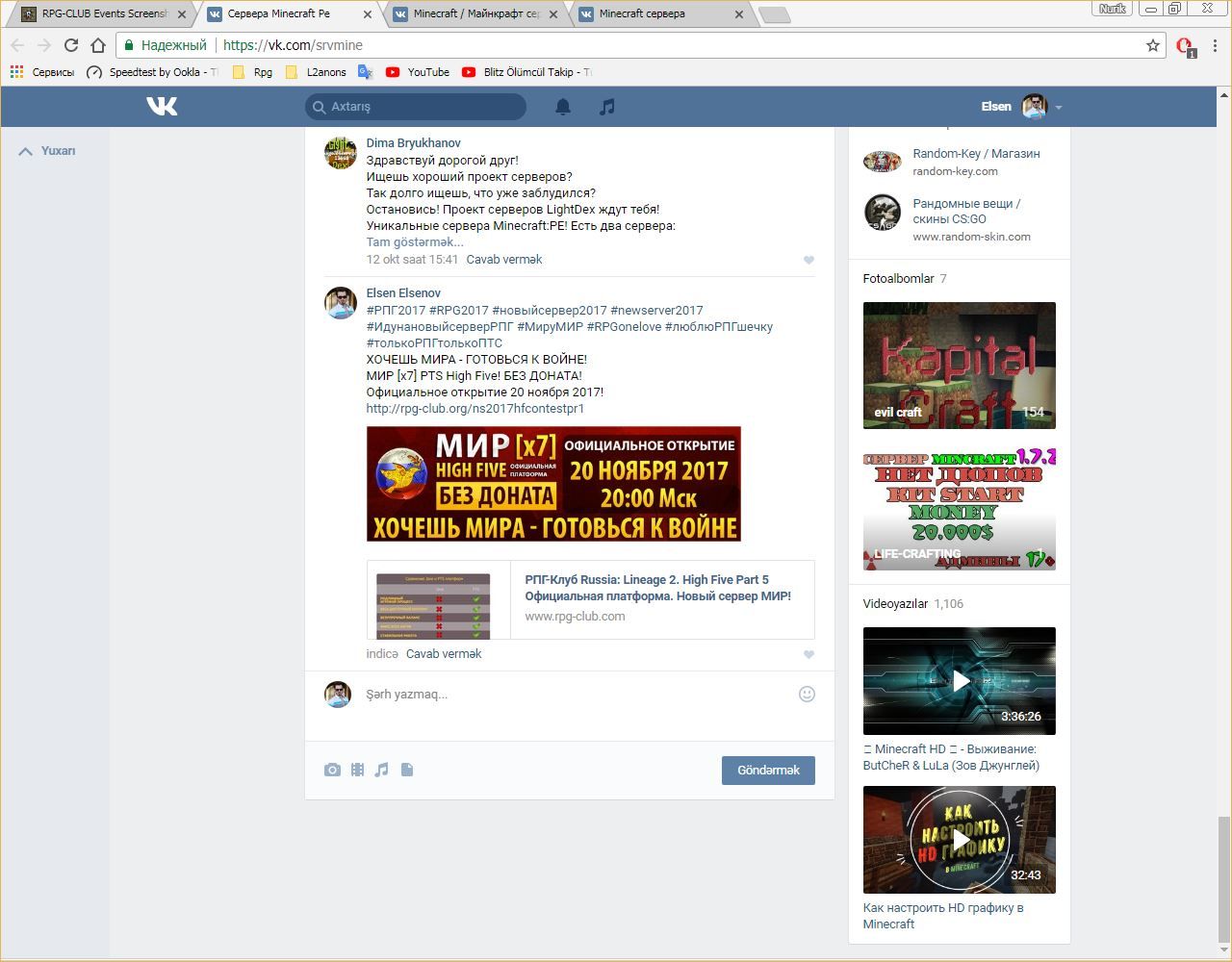Like Dima Bryukhanov's comment heart
1232x962 pixels.
tap(808, 260)
